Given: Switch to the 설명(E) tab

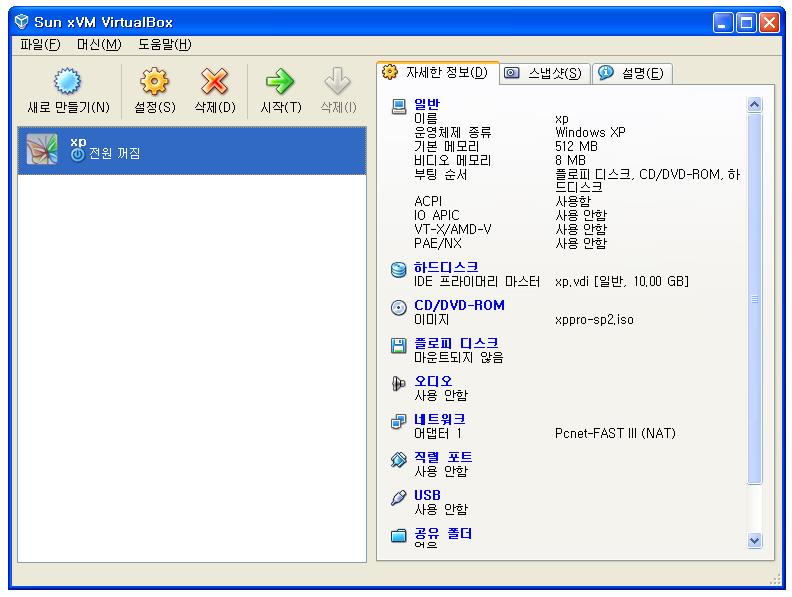Looking at the screenshot, I should tap(632, 73).
